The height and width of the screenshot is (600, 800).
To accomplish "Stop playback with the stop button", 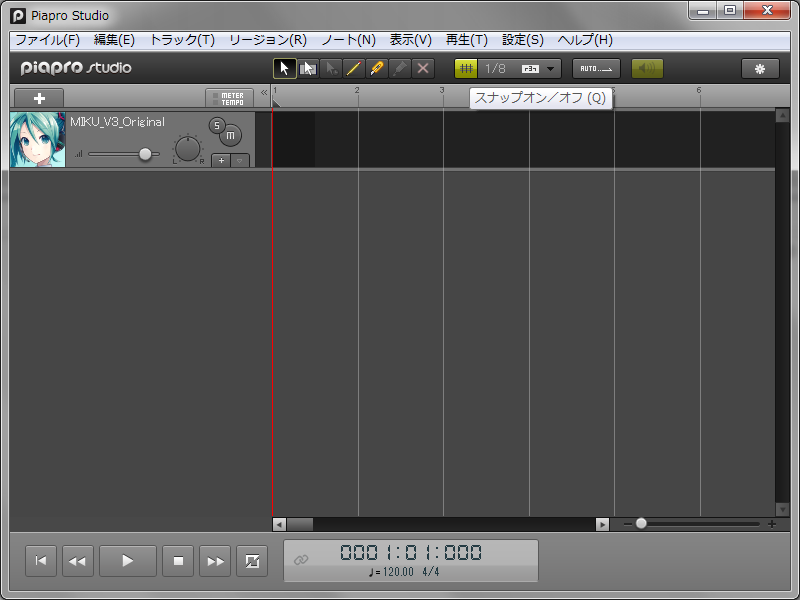I will click(178, 561).
